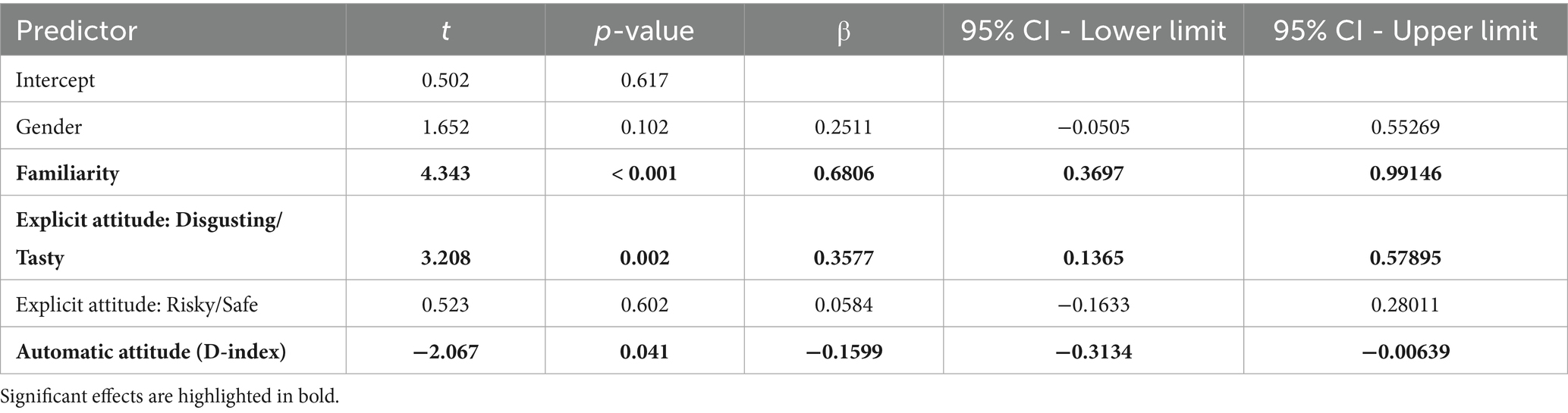The height and width of the screenshot is (413, 1568).
Task: Select the Automatic attitude (D-index) label
Action: tap(151, 352)
